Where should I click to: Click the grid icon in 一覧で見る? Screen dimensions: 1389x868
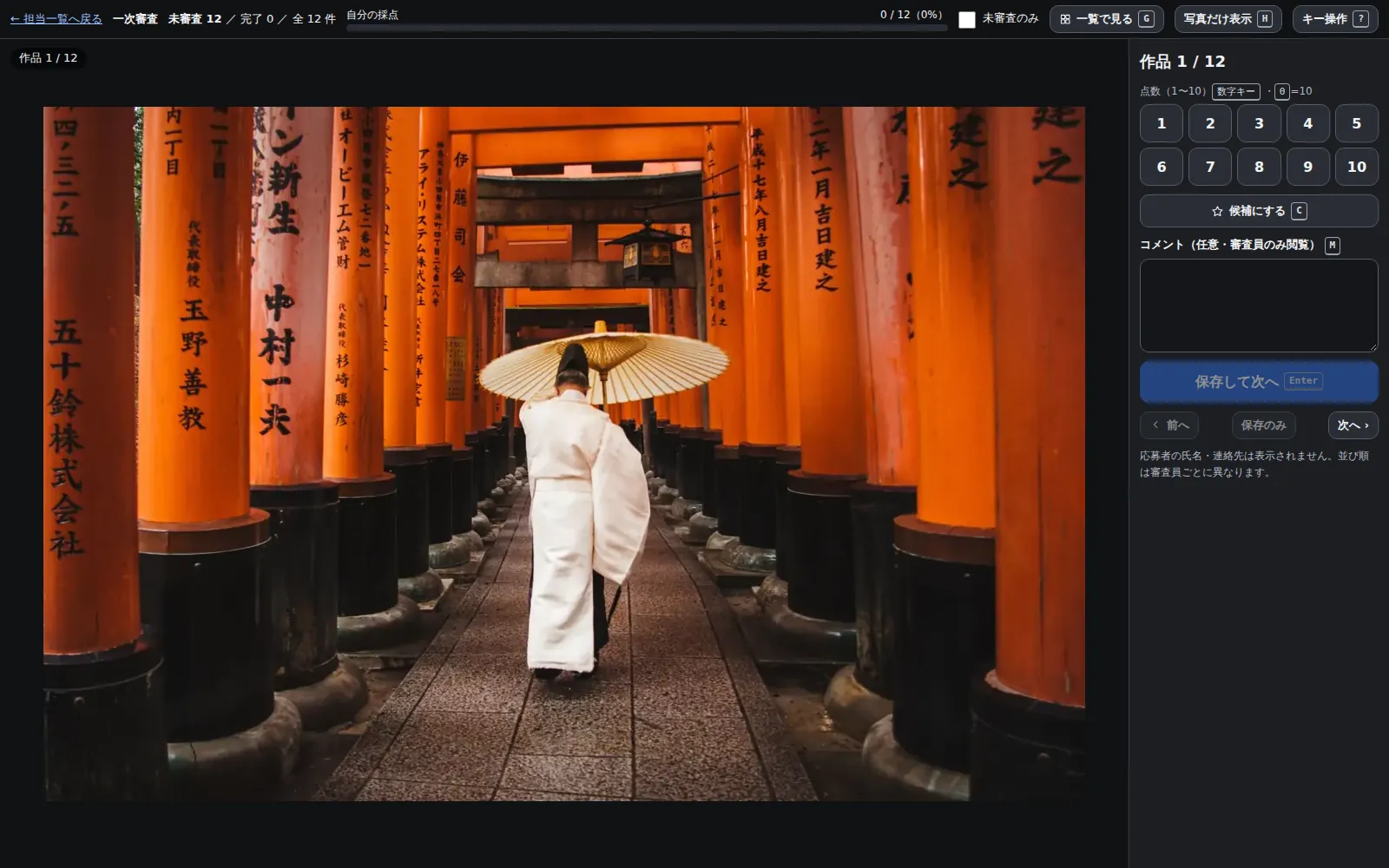pyautogui.click(x=1065, y=19)
